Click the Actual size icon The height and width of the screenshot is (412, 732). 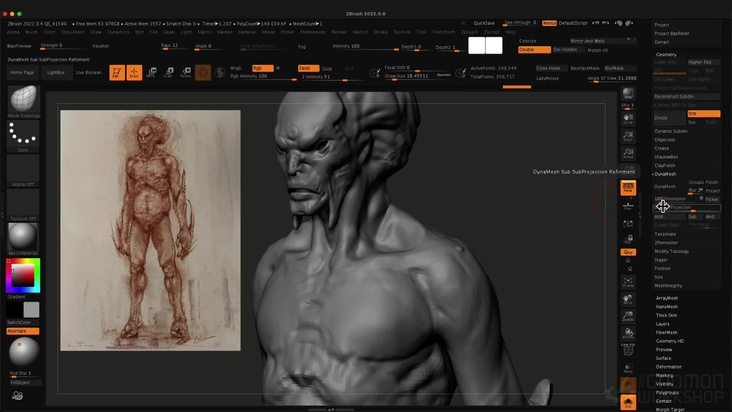628,153
